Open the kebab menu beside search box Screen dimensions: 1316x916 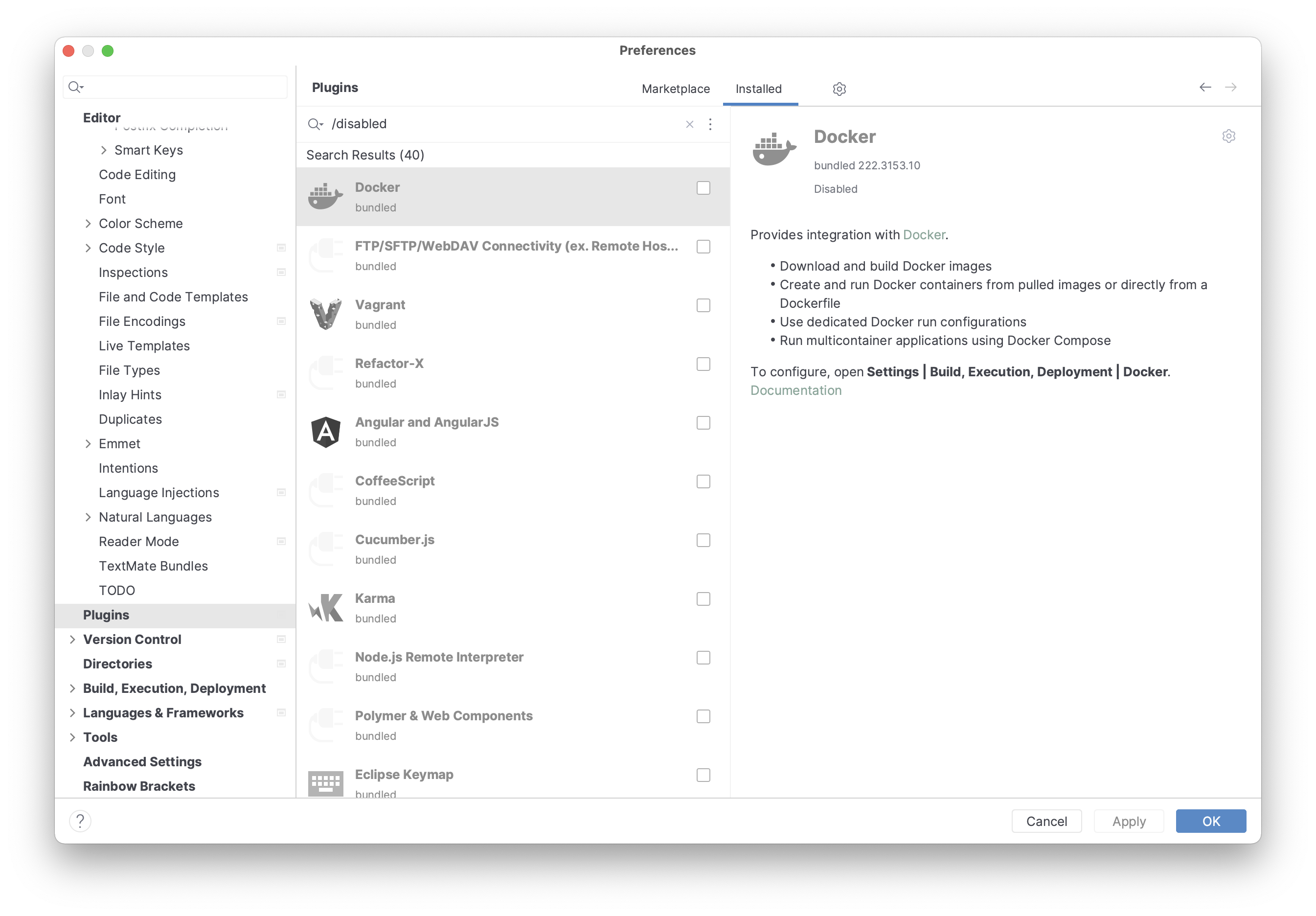pyautogui.click(x=710, y=124)
